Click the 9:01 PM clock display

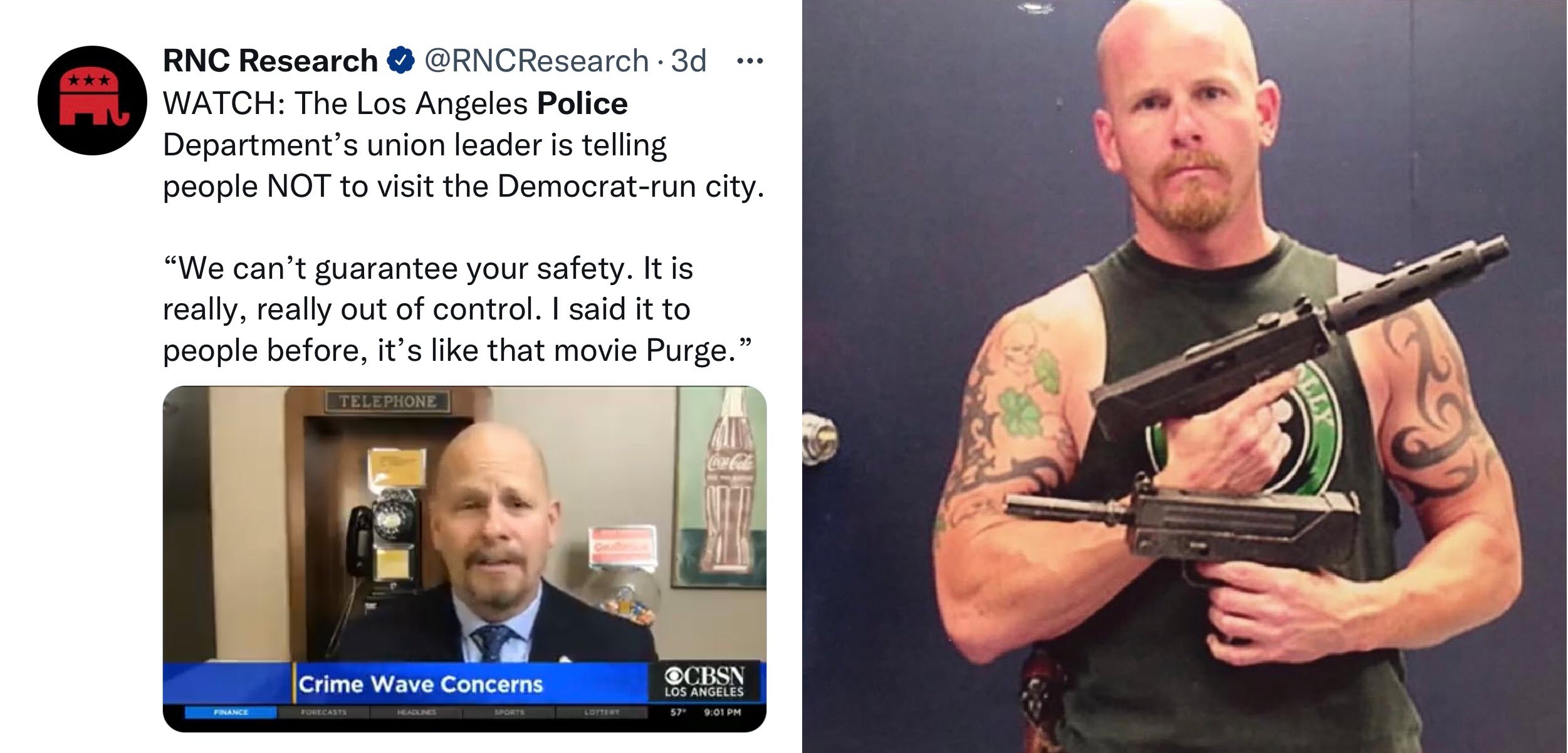click(723, 712)
